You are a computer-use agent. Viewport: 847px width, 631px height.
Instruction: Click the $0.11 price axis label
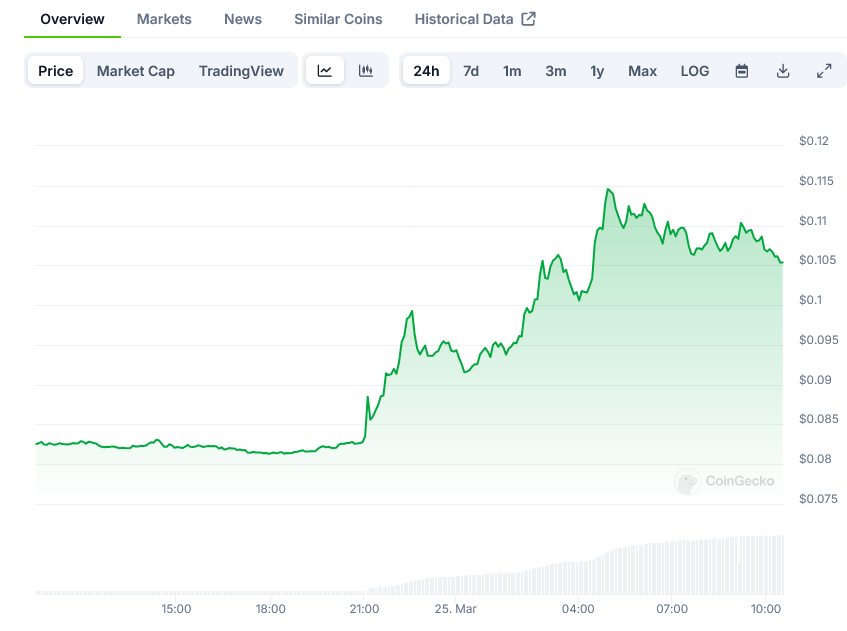813,221
